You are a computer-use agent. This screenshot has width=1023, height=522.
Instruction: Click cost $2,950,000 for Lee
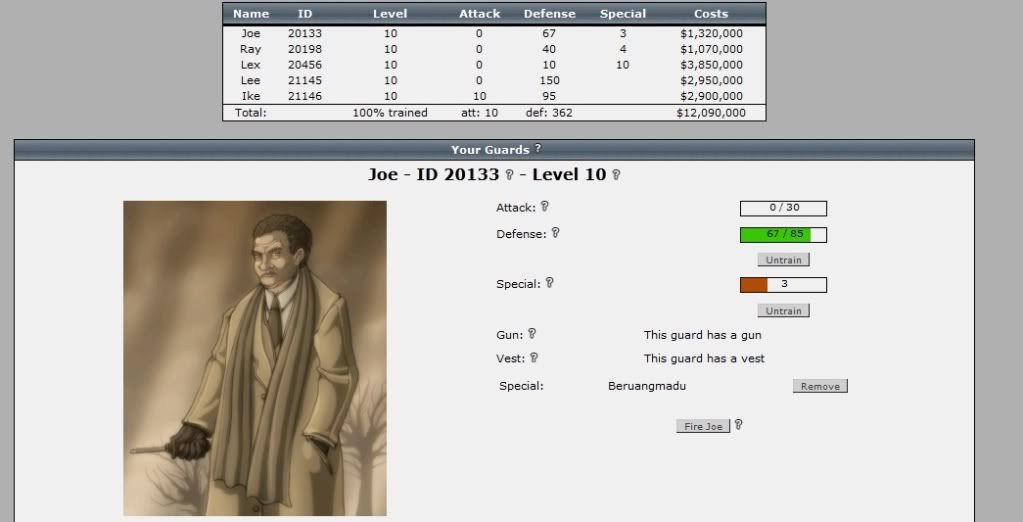click(x=711, y=80)
